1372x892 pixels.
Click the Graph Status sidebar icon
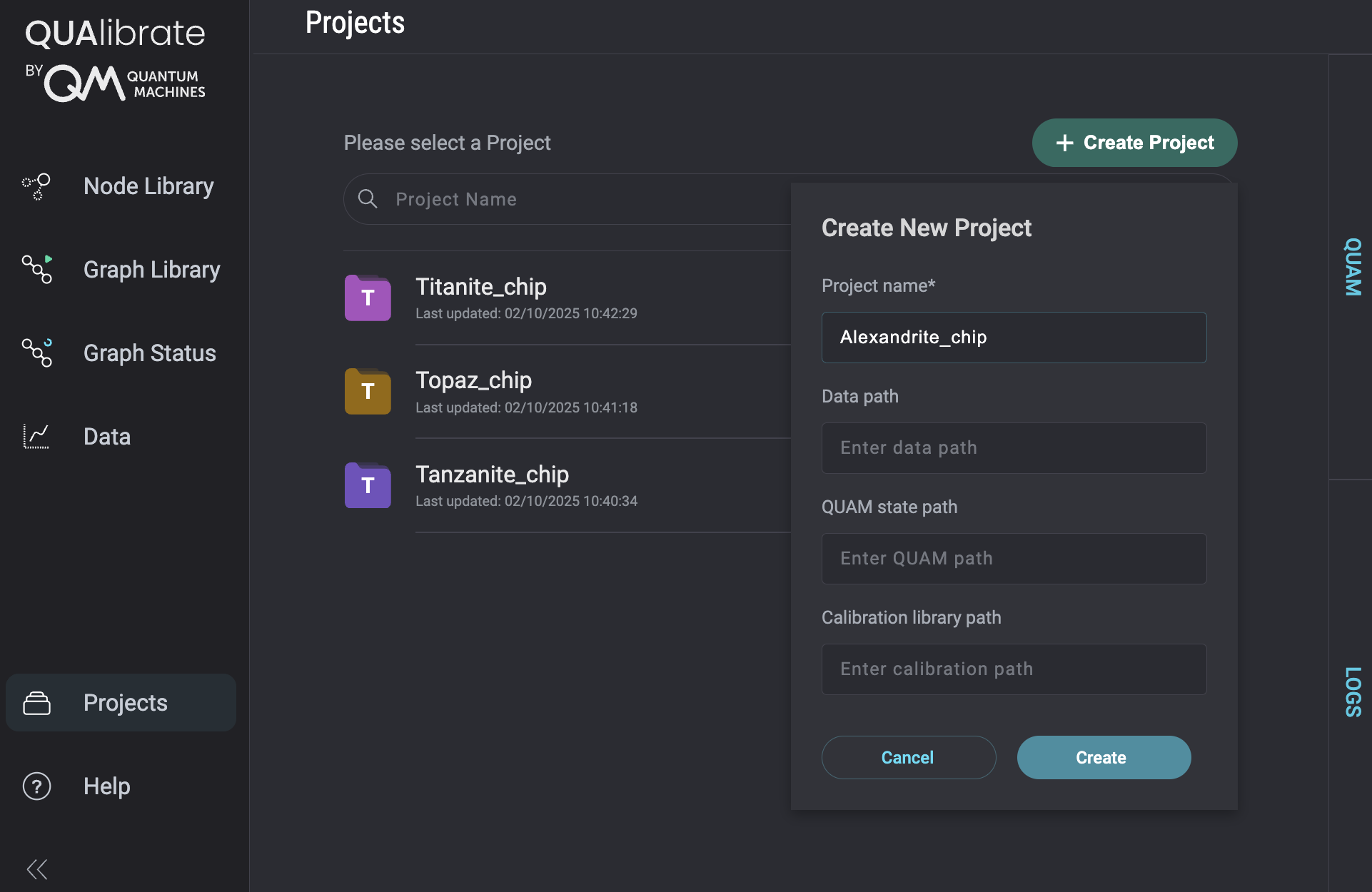click(x=36, y=353)
